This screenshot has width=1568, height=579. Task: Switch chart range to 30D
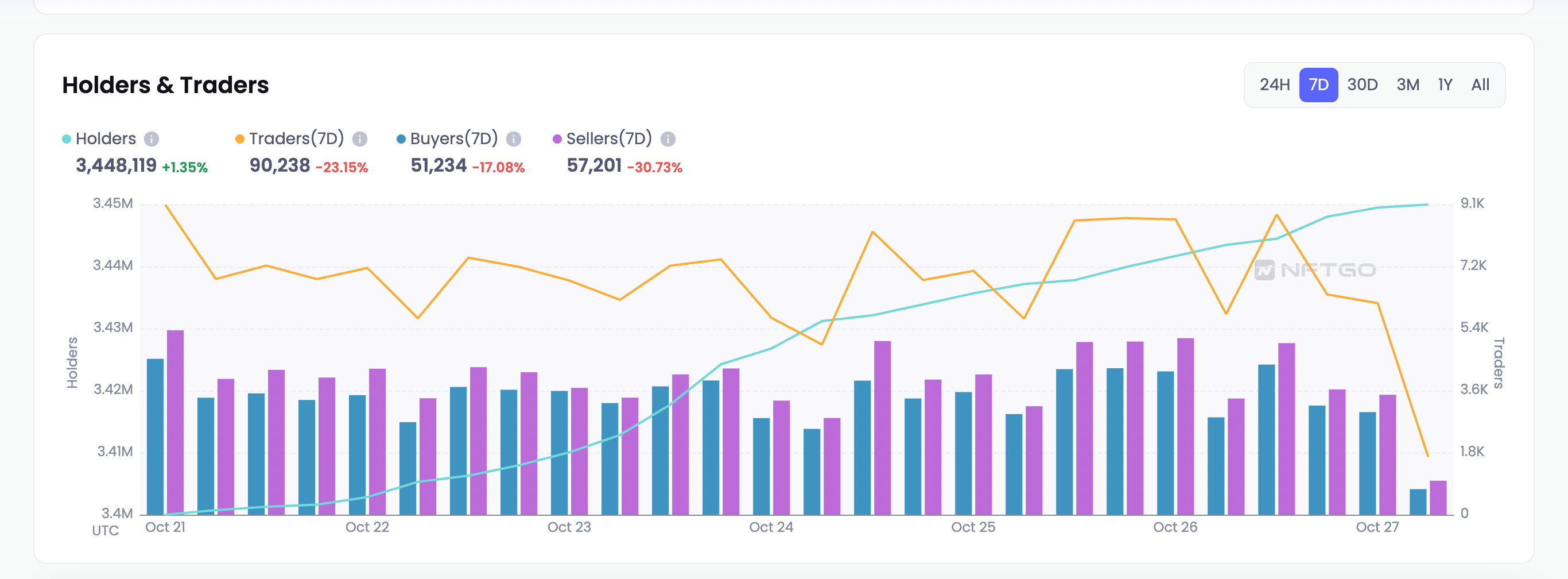[1363, 84]
